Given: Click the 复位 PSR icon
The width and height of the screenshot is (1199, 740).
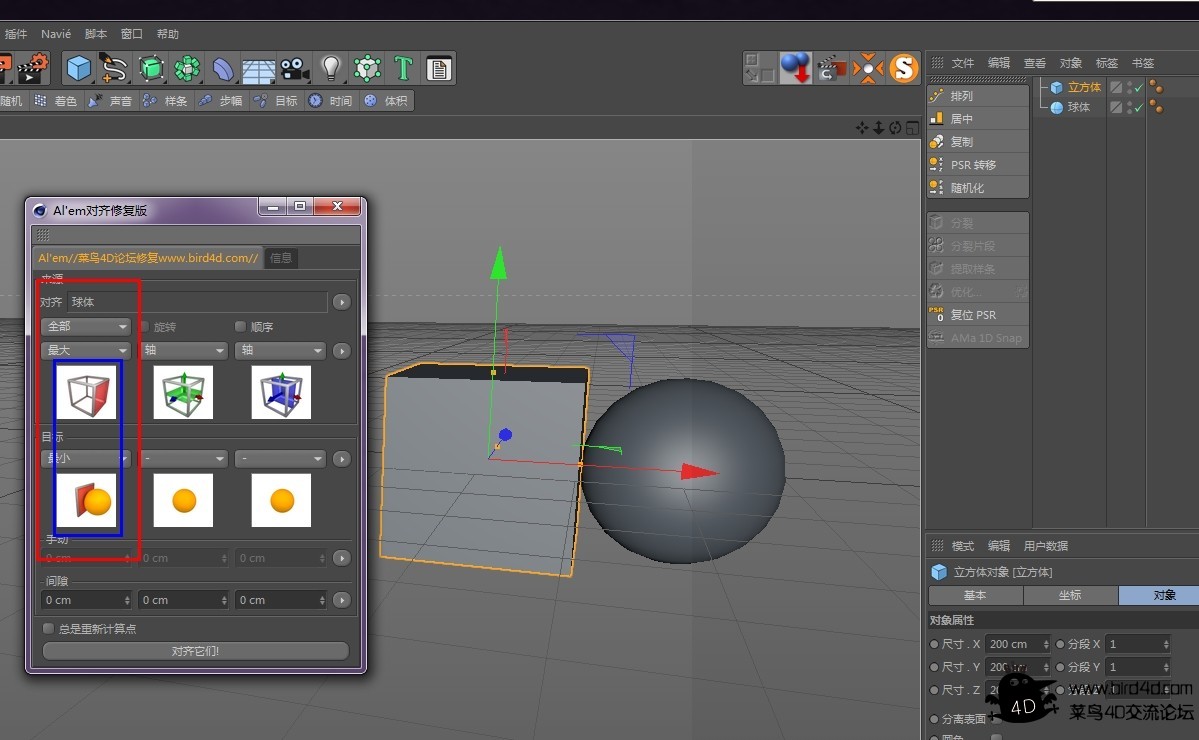Looking at the screenshot, I should pyautogui.click(x=972, y=314).
